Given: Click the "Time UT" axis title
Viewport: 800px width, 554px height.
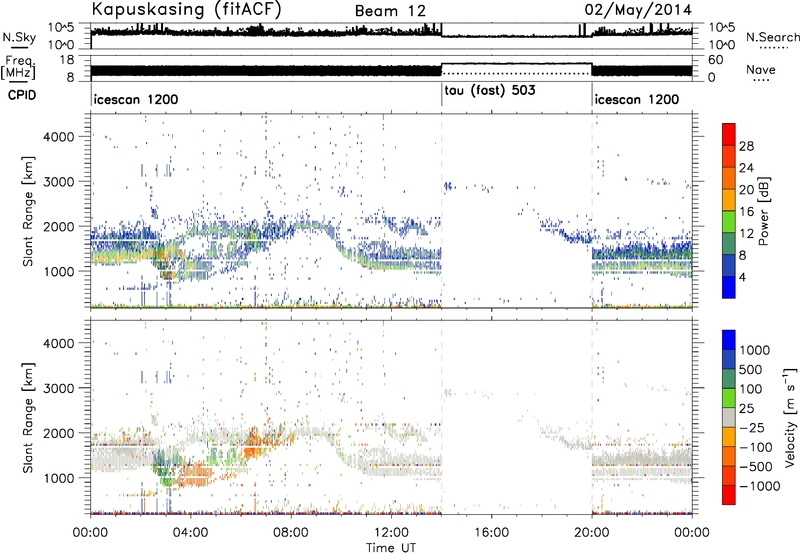Looking at the screenshot, I should (391, 548).
